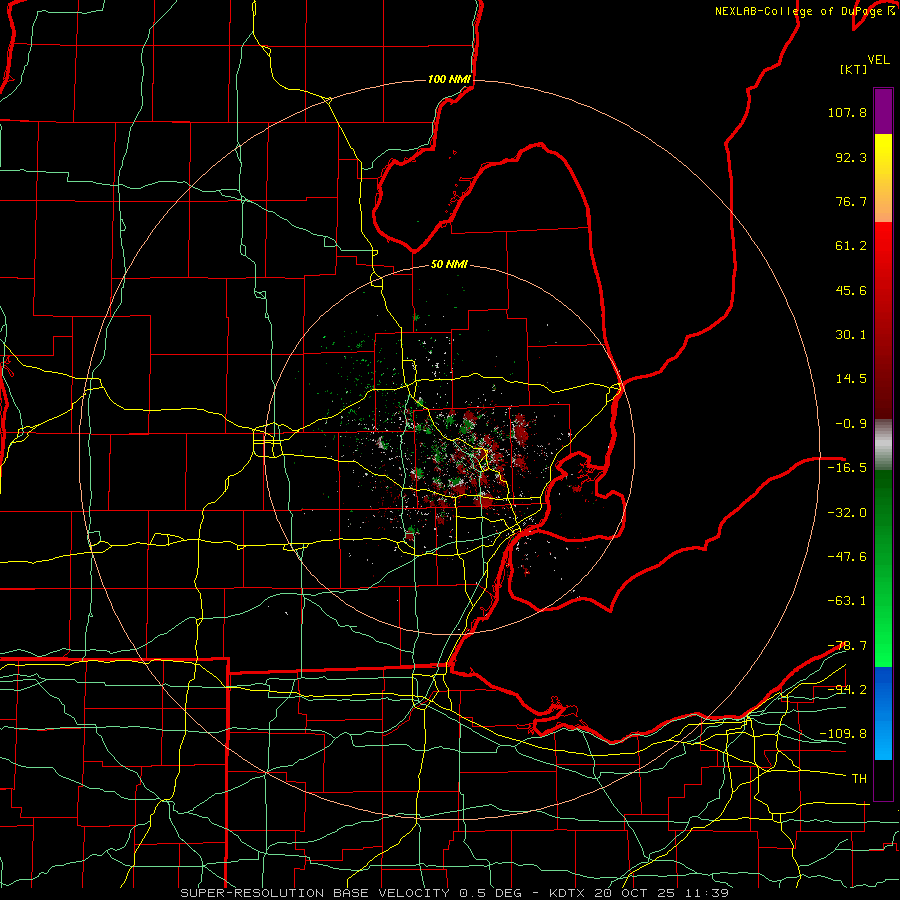This screenshot has height=900, width=900.
Task: Select the -109.8 scale value
Action: coord(843,734)
